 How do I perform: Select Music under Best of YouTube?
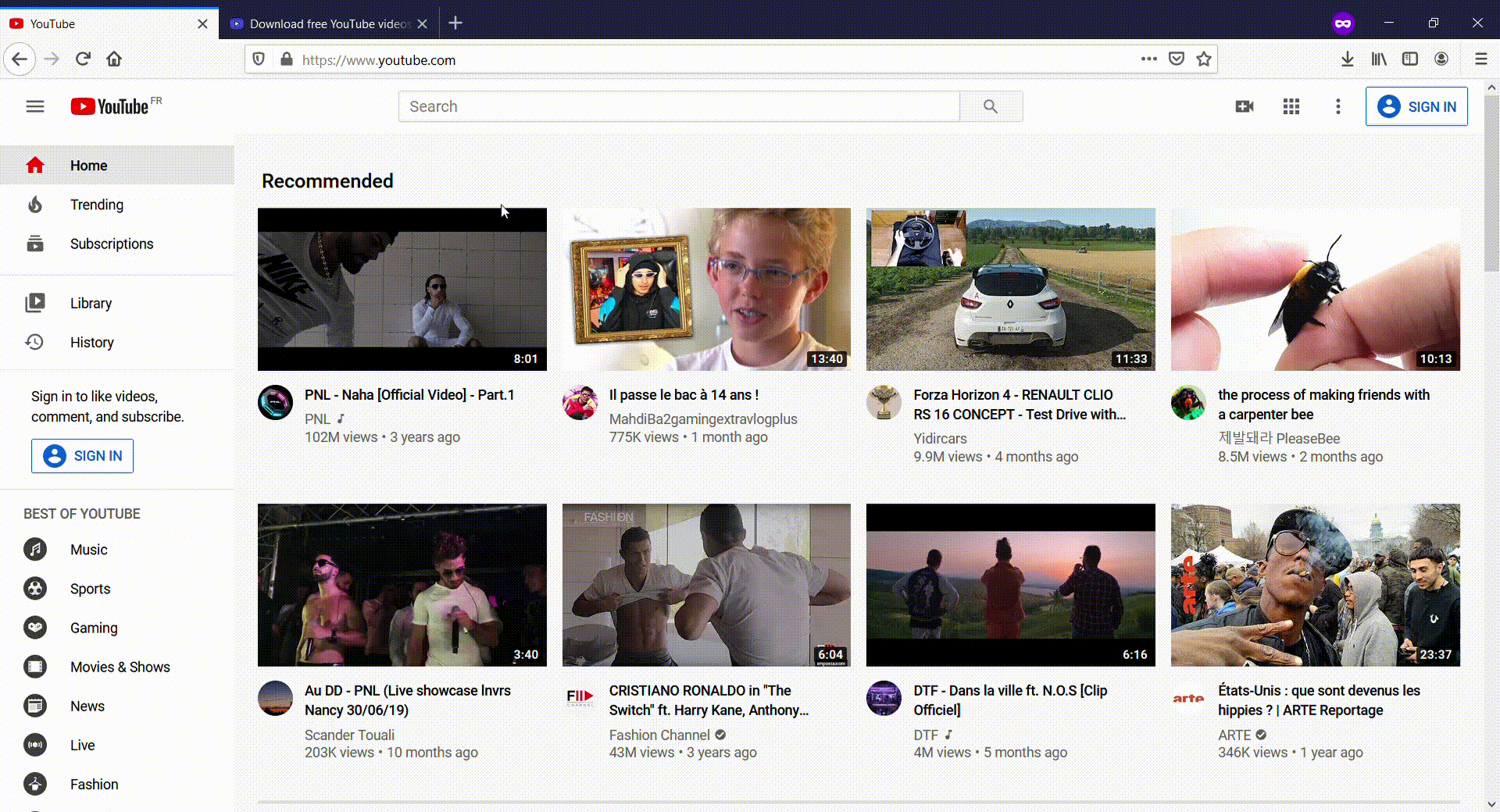point(87,549)
